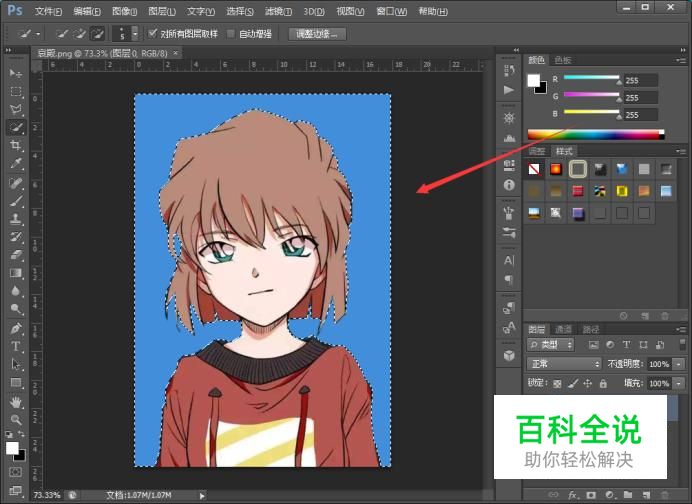The image size is (692, 504).
Task: Open the History panel icon
Action: (x=509, y=70)
